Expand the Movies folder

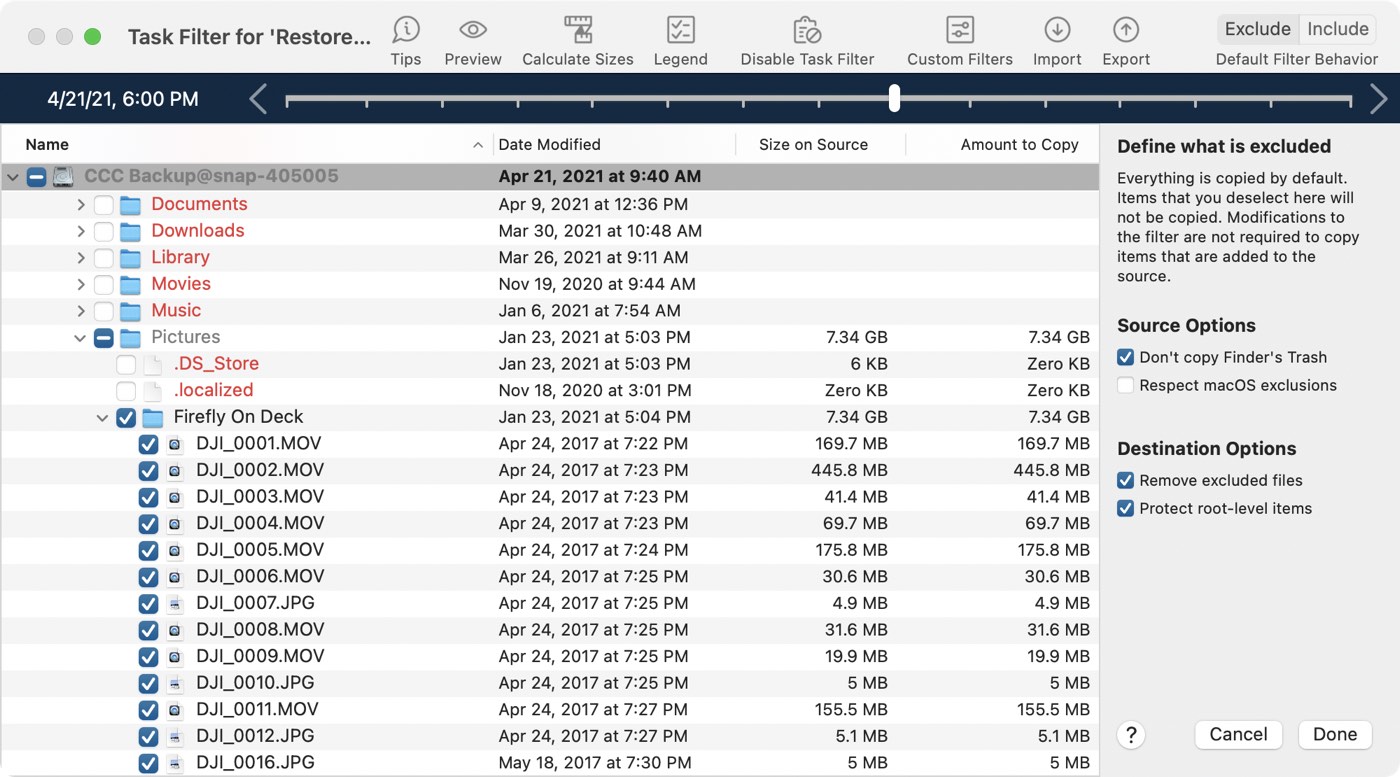pos(81,284)
